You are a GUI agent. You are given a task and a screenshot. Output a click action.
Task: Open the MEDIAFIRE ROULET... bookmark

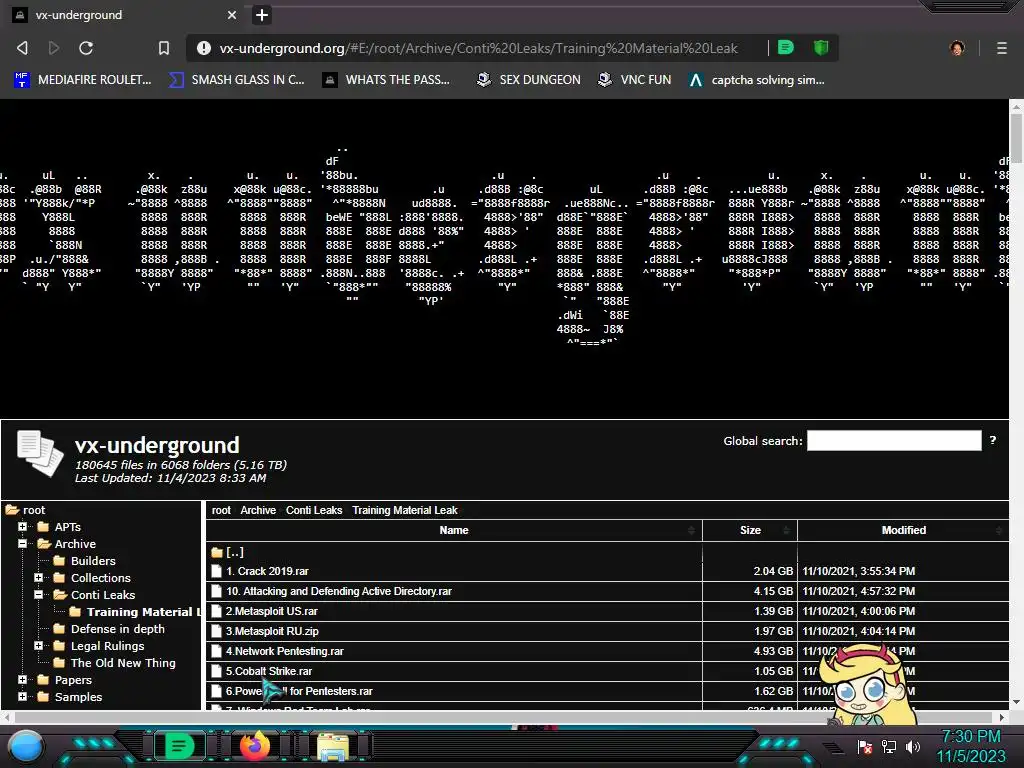pos(82,80)
